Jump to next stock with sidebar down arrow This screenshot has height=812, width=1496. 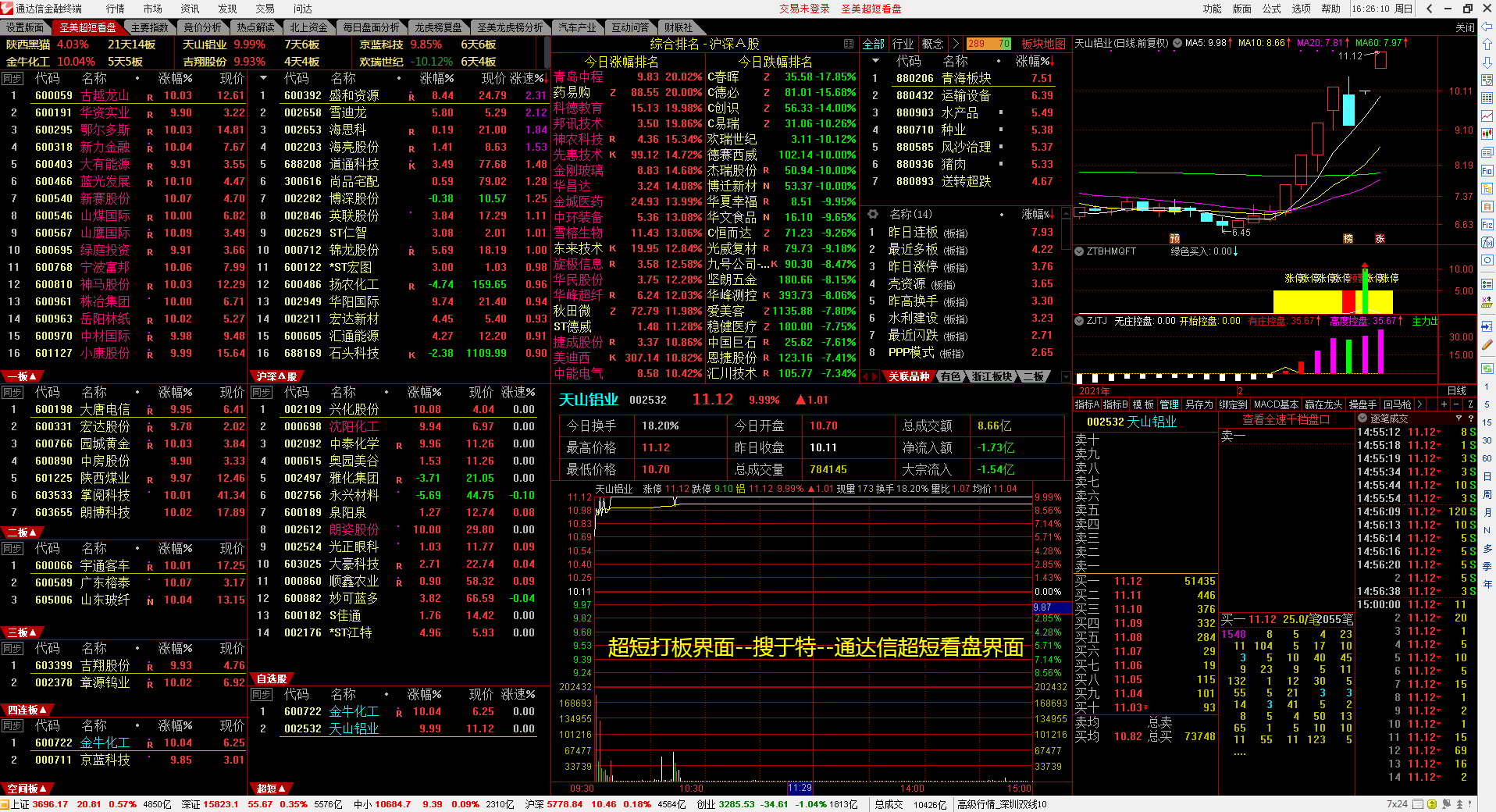[x=1487, y=62]
